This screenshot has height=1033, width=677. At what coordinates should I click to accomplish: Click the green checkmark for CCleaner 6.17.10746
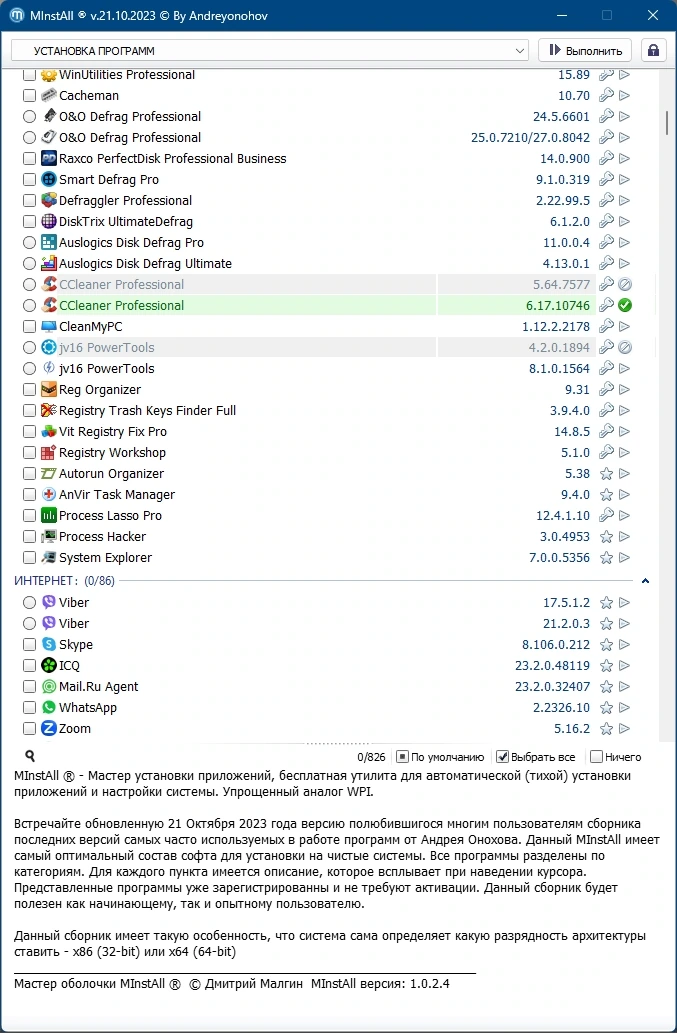click(x=625, y=305)
